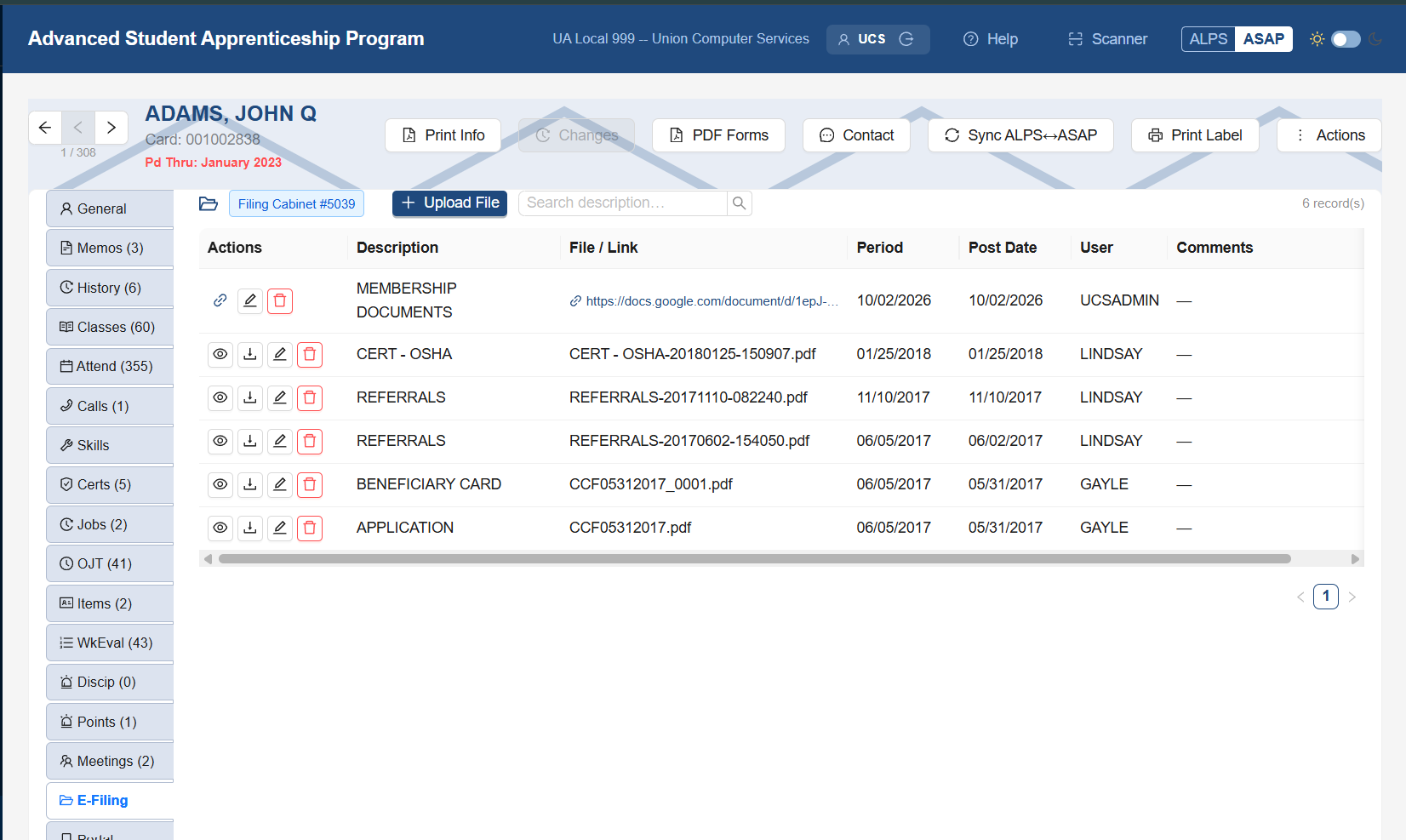1406x840 pixels.
Task: Click Sync ALPS↔ASAP button
Action: (1020, 135)
